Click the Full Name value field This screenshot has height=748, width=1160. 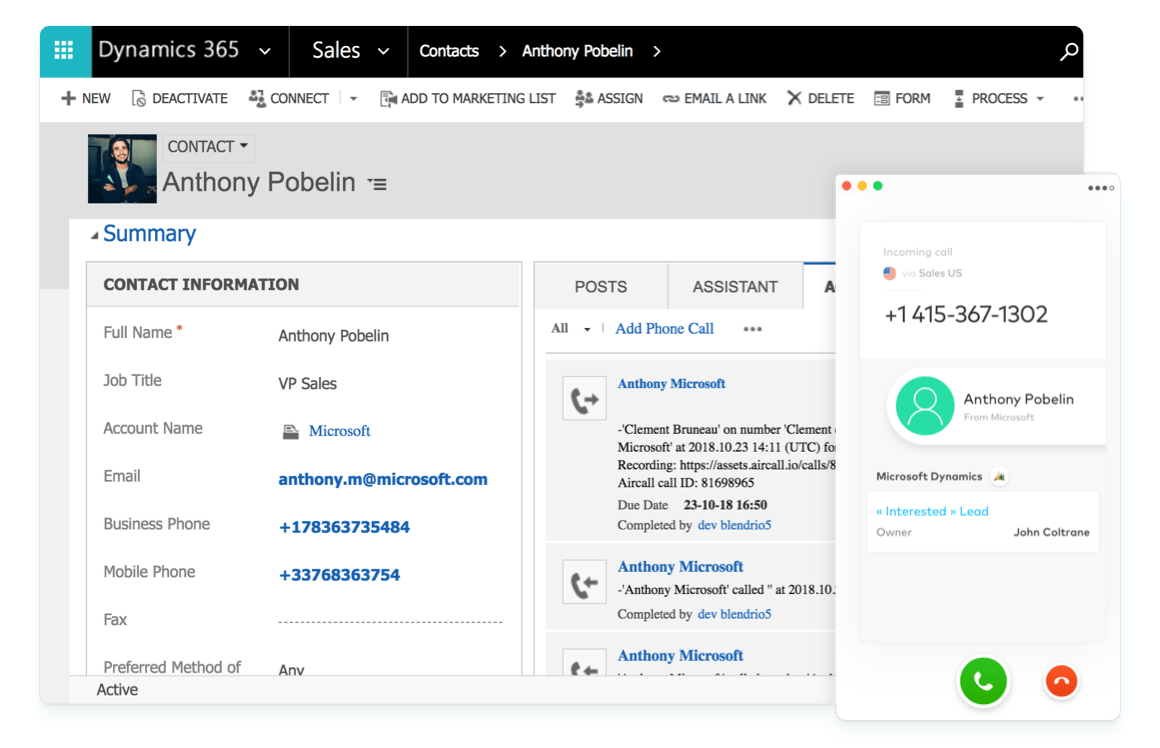coord(334,336)
